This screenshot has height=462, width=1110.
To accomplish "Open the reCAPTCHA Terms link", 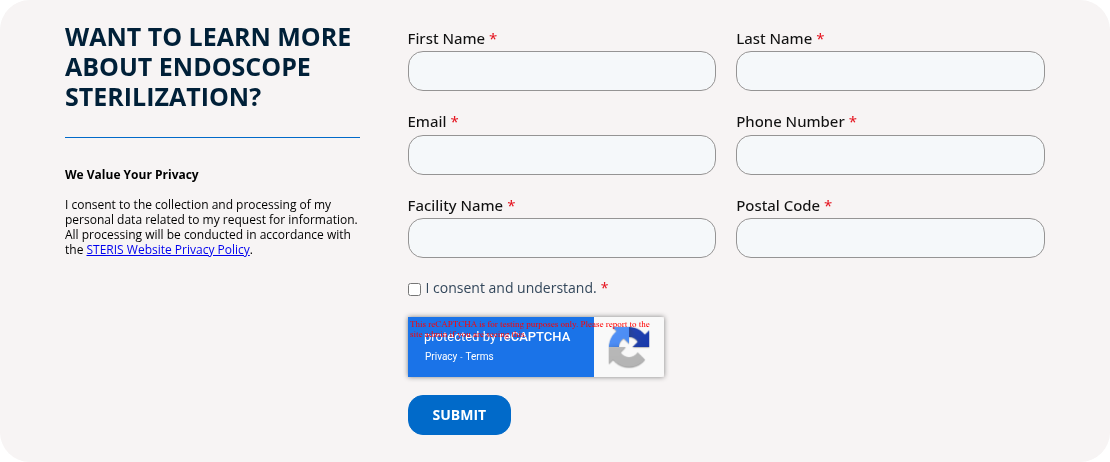I will tap(479, 357).
